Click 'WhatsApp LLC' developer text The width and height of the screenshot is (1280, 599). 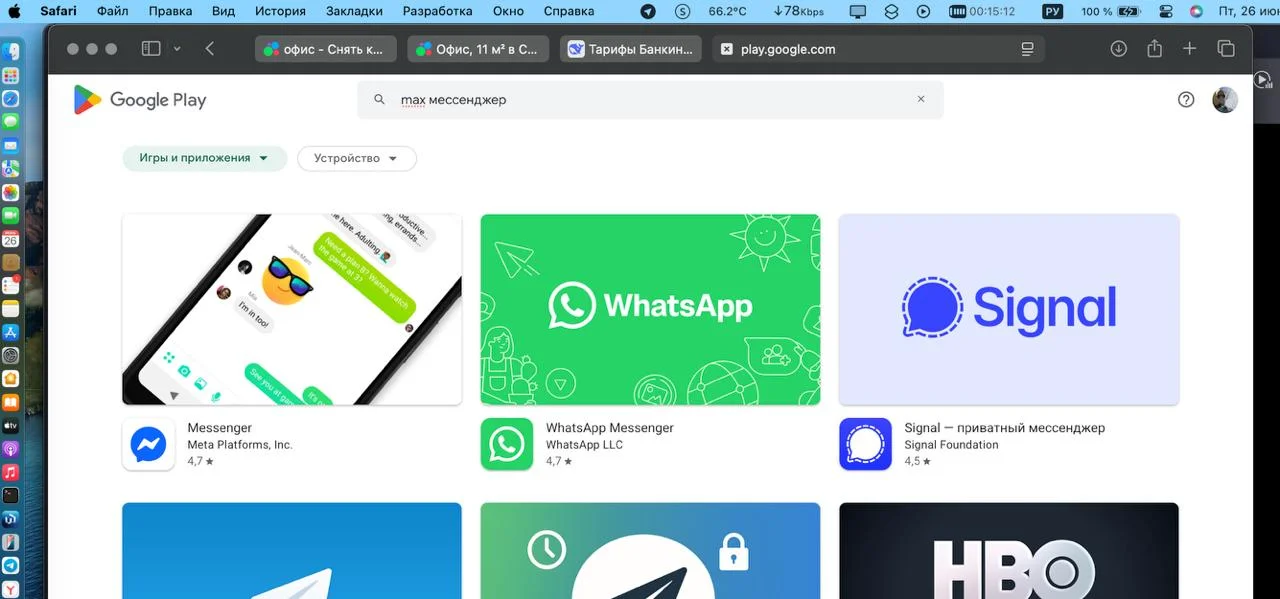pos(584,445)
